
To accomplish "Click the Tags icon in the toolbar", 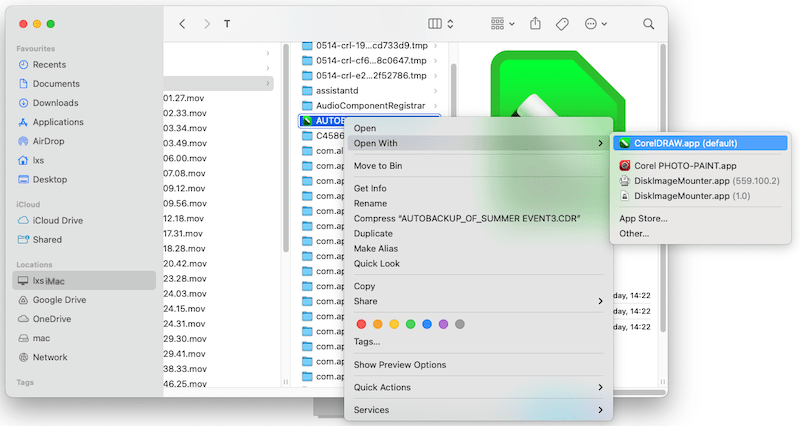I will [x=562, y=23].
